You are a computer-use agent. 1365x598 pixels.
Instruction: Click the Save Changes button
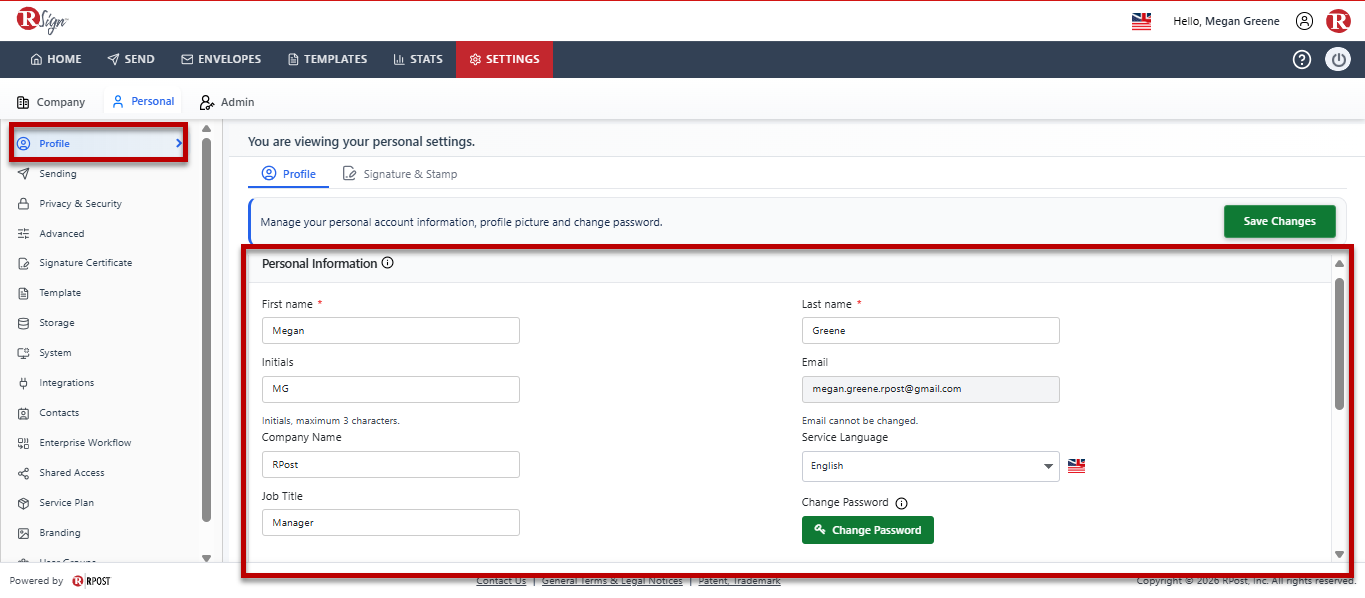1279,221
